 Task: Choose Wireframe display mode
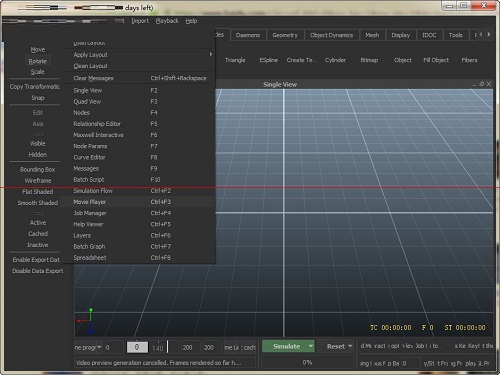tap(38, 181)
